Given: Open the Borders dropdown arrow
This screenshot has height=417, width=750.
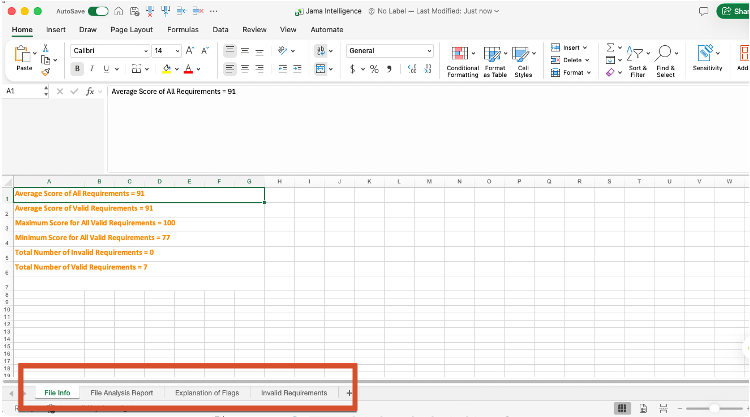Looking at the screenshot, I should (x=147, y=69).
